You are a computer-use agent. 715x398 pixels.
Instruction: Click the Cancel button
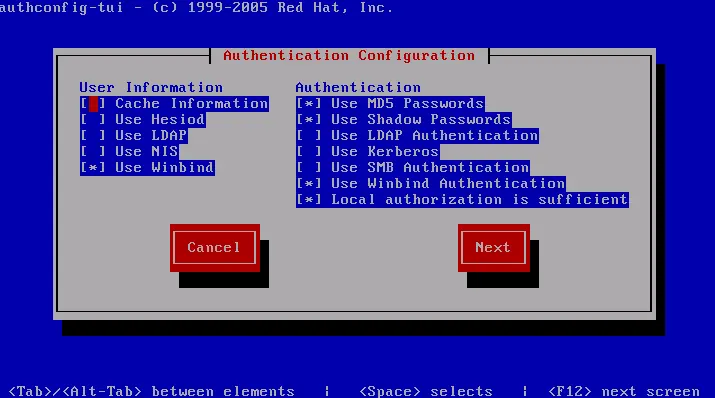coord(215,248)
